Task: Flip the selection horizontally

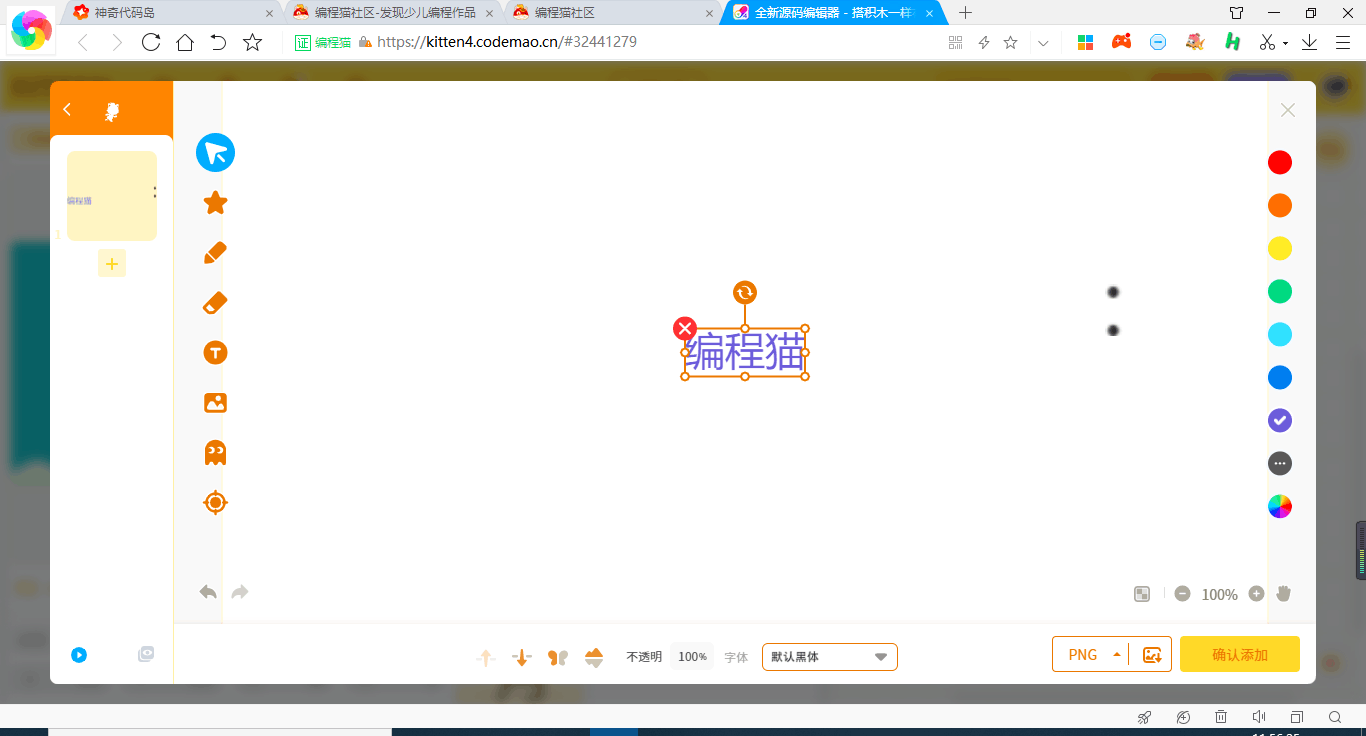Action: (558, 657)
